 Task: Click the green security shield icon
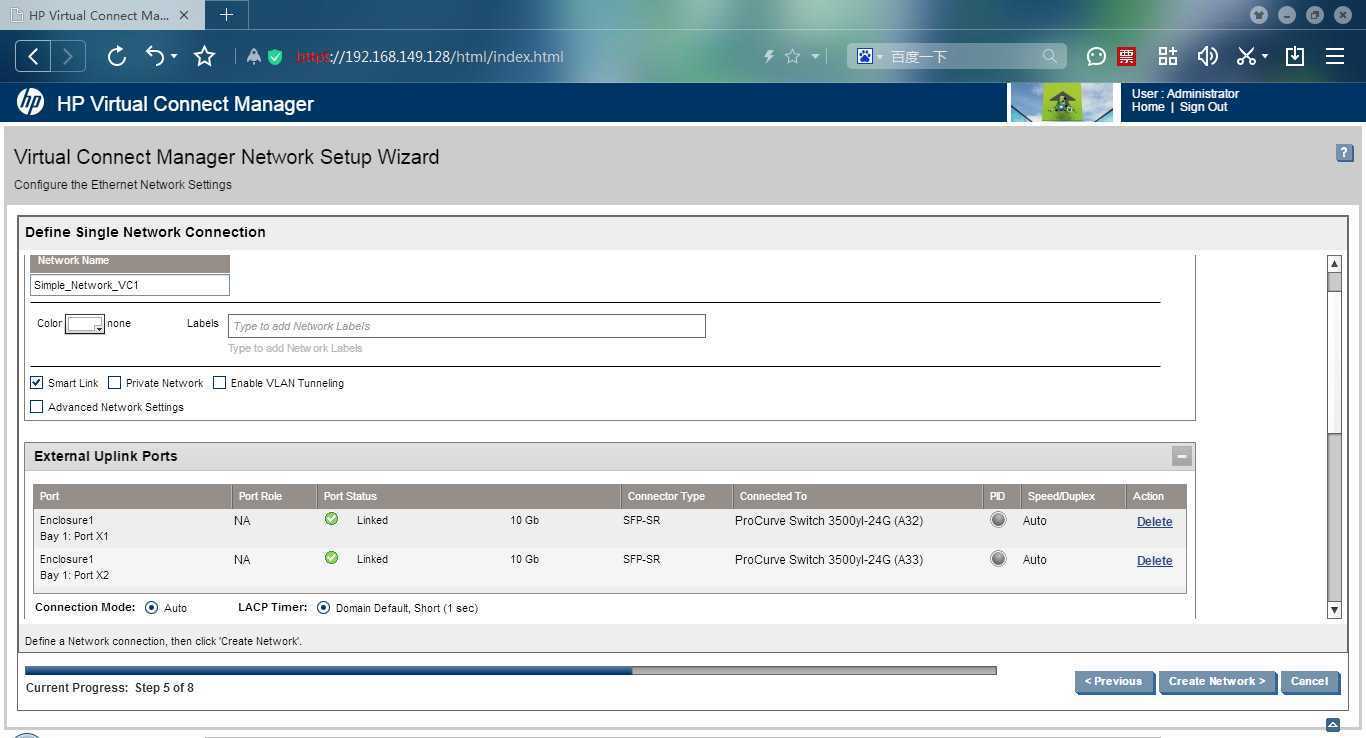click(x=275, y=57)
